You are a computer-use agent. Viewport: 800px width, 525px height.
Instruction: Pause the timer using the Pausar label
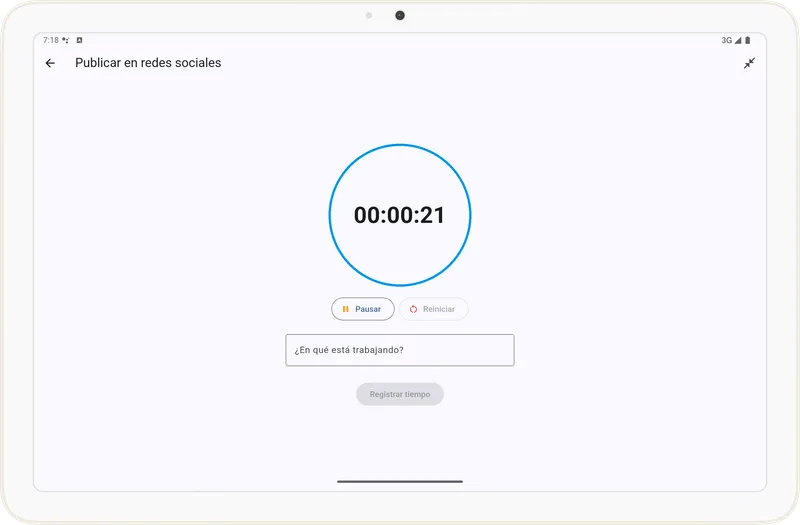click(368, 309)
